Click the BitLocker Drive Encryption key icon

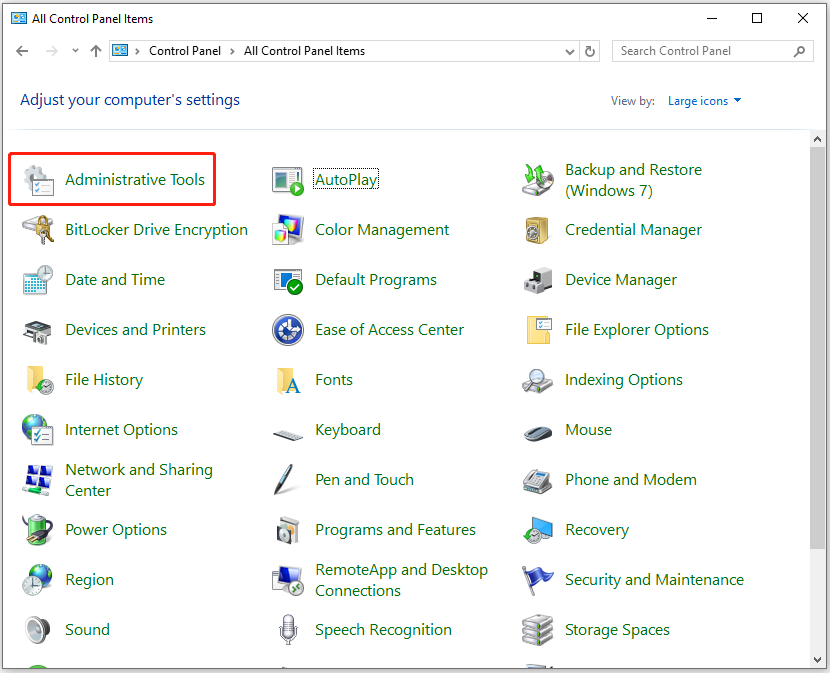tap(39, 230)
